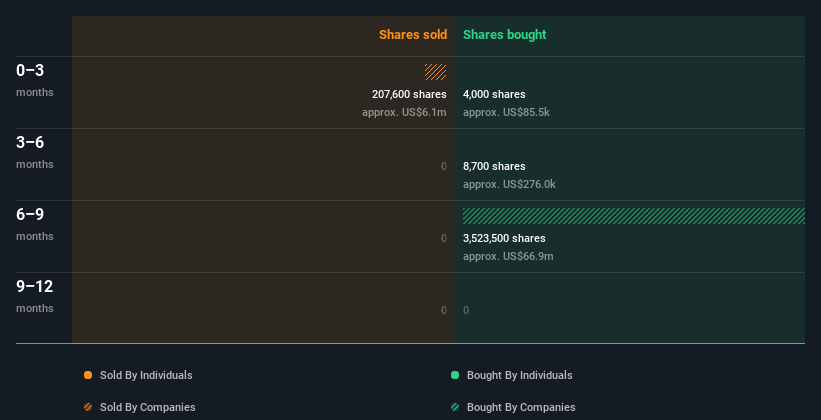This screenshot has width=821, height=420.
Task: Click the orange Sold By Individuals legend dot
Action: coord(88,375)
